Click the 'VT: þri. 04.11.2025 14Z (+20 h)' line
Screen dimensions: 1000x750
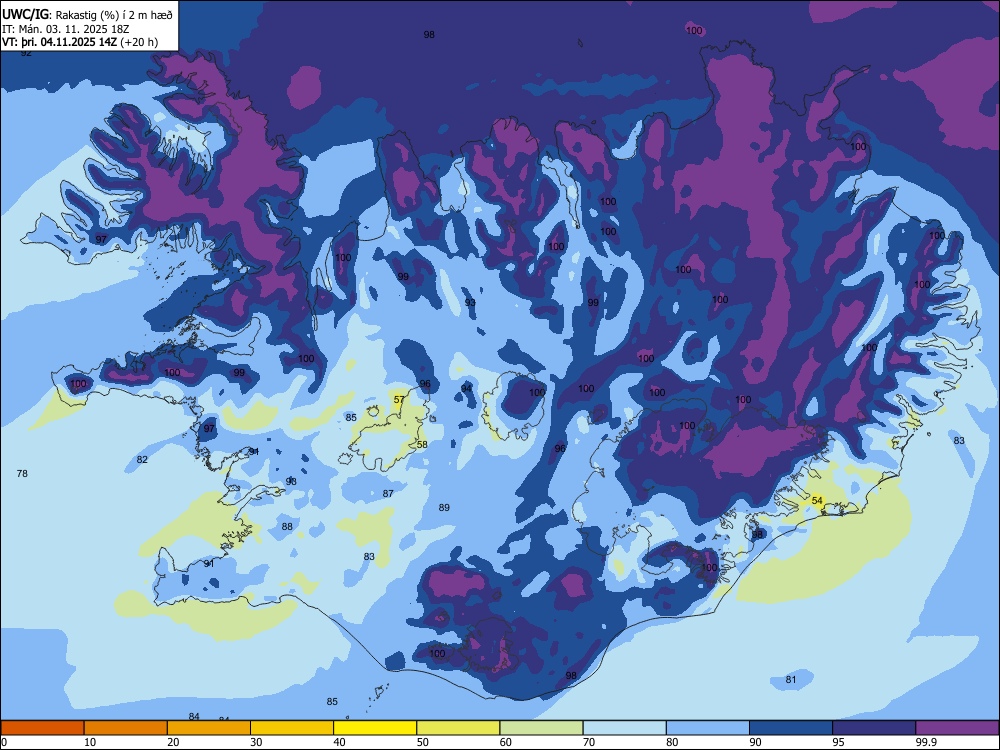(x=80, y=42)
